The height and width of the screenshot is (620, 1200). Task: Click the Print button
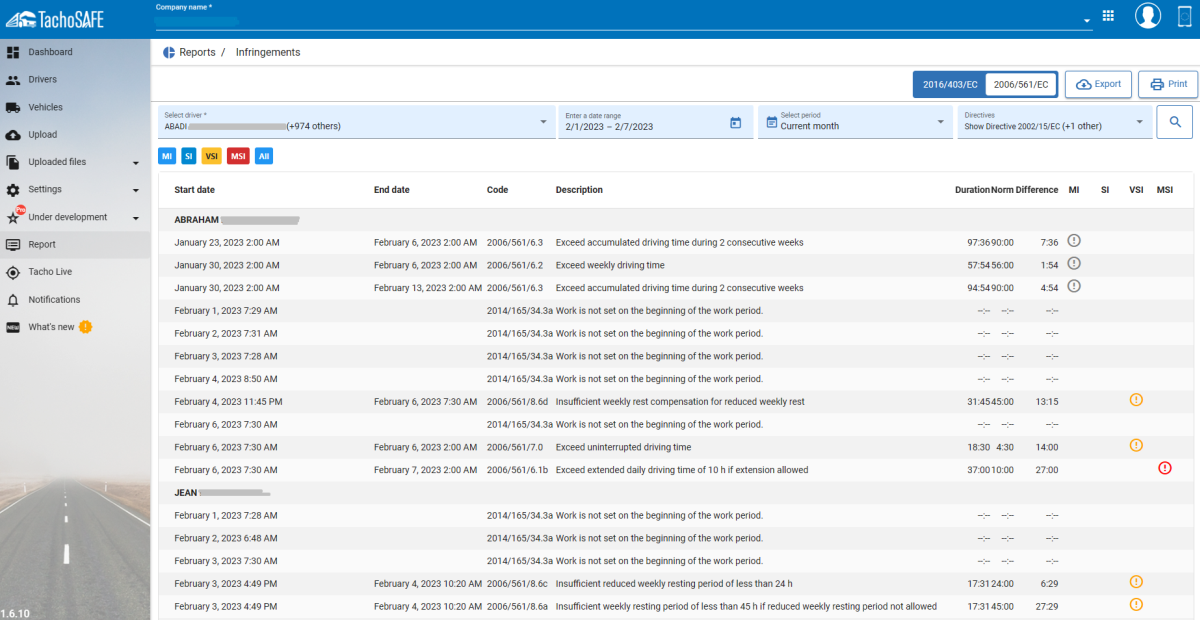[x=1167, y=85]
